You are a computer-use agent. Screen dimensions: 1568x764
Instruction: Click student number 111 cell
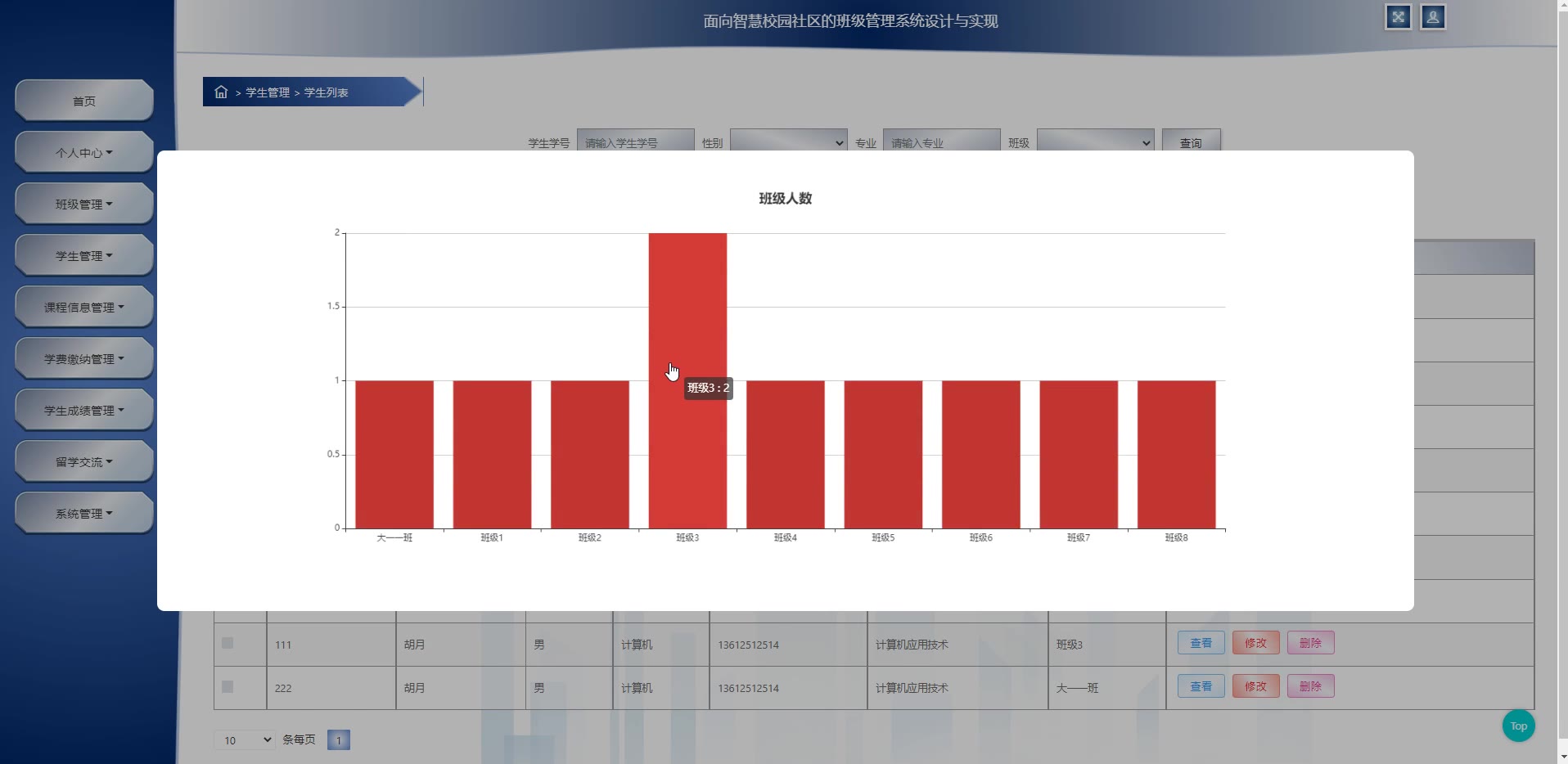coord(331,645)
